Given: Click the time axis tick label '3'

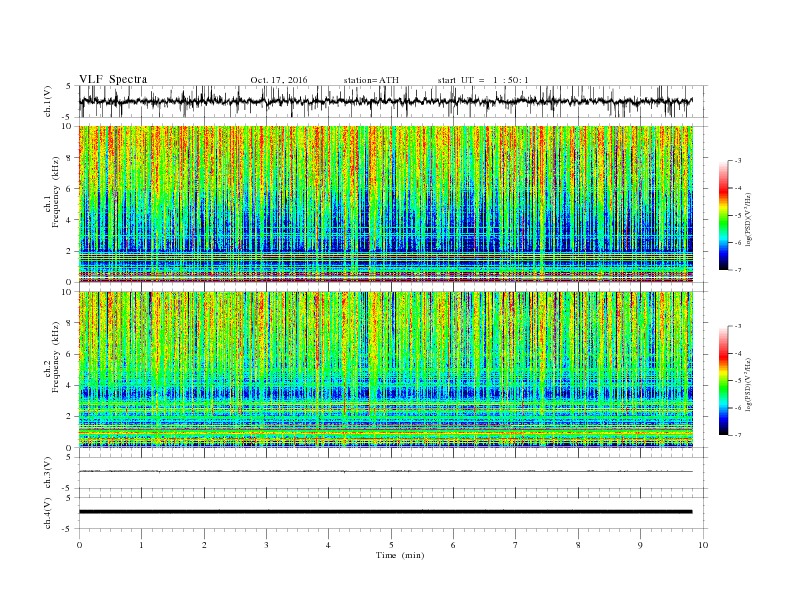Looking at the screenshot, I should [266, 545].
